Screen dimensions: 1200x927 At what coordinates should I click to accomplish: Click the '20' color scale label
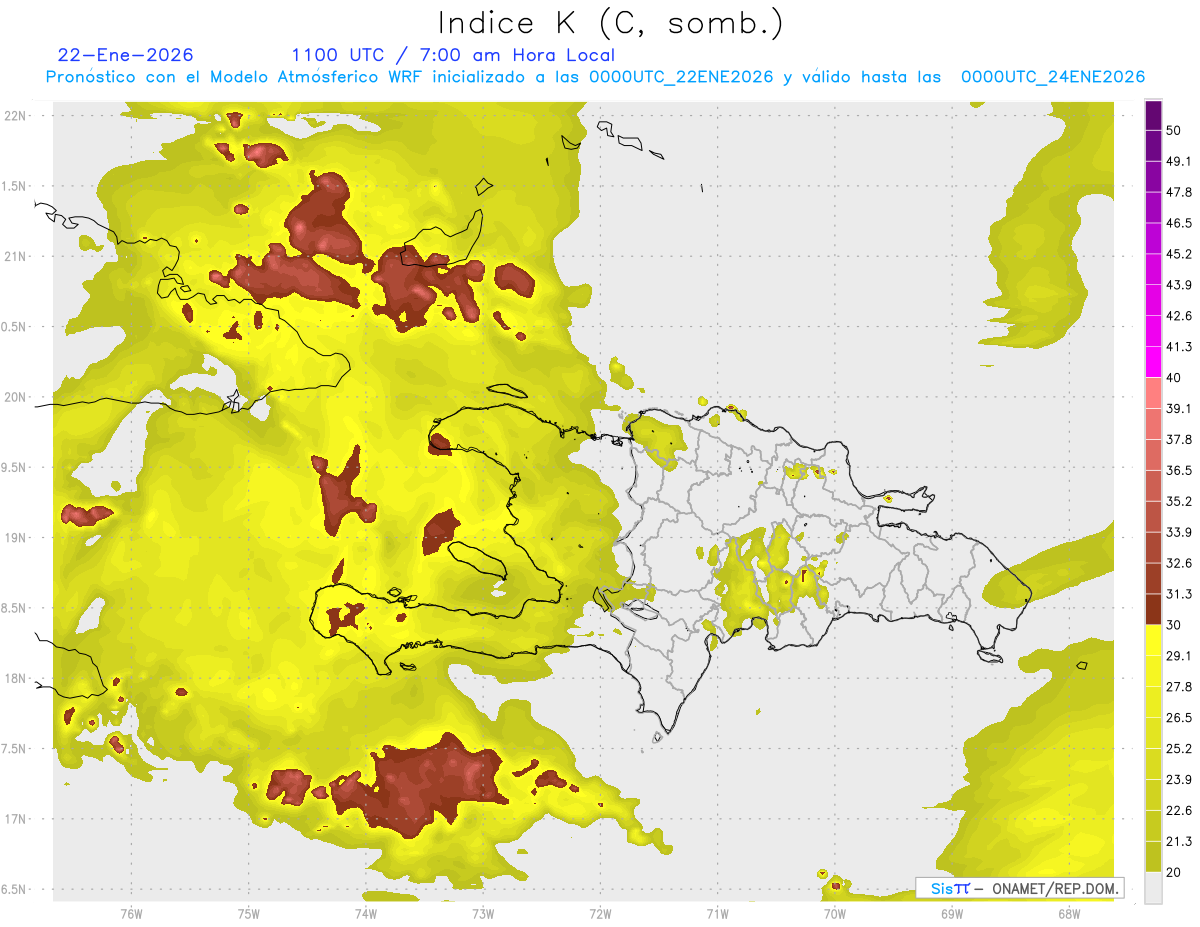[1175, 873]
